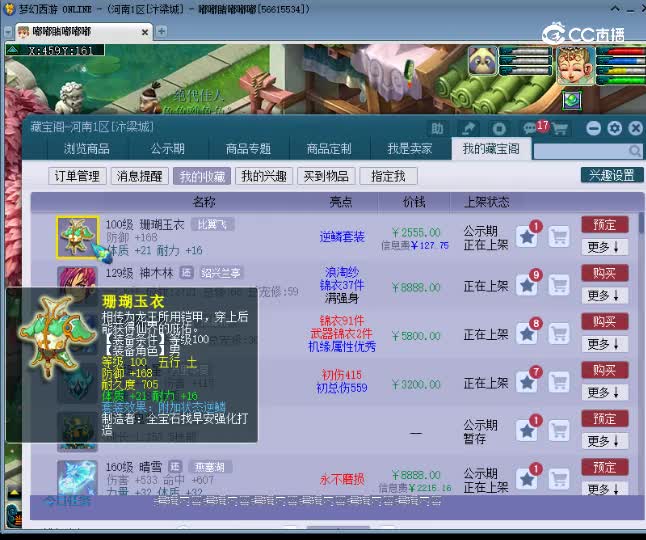Open 买到物品 section

point(326,176)
